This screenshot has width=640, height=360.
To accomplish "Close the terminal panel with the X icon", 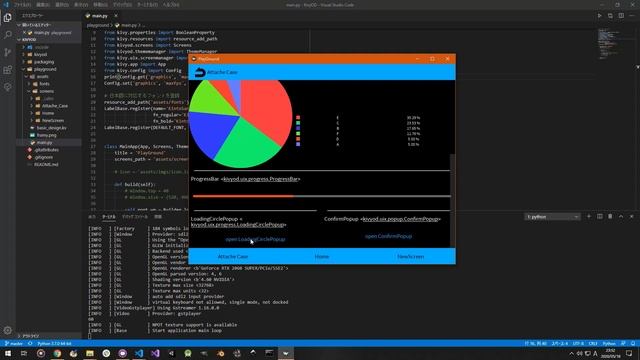I will click(x=631, y=216).
